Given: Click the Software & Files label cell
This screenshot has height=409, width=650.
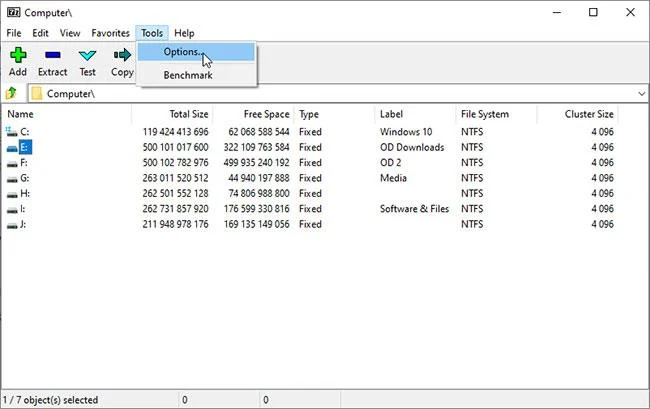Looking at the screenshot, I should [x=414, y=208].
